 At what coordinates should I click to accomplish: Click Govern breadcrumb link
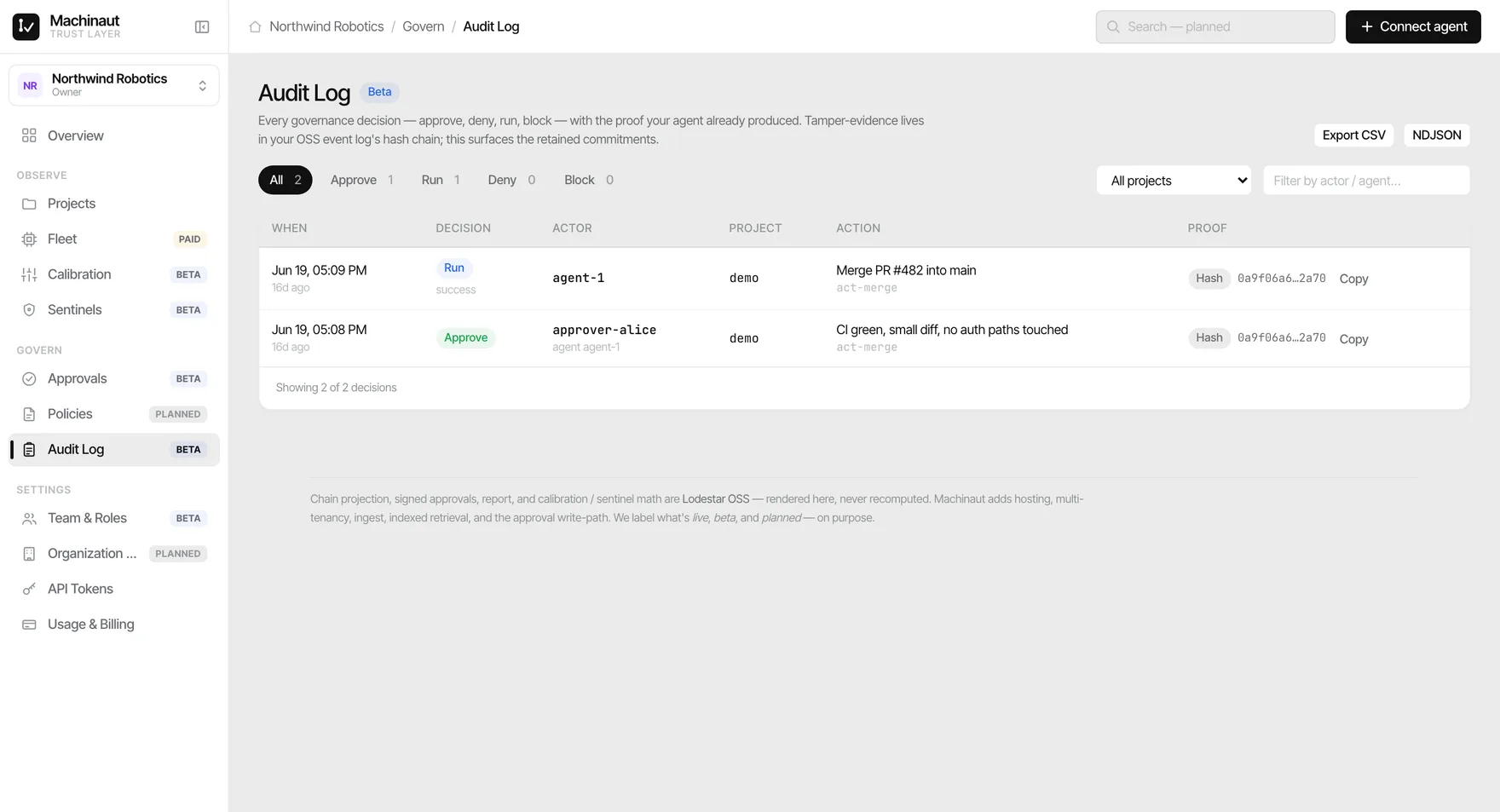pos(424,27)
